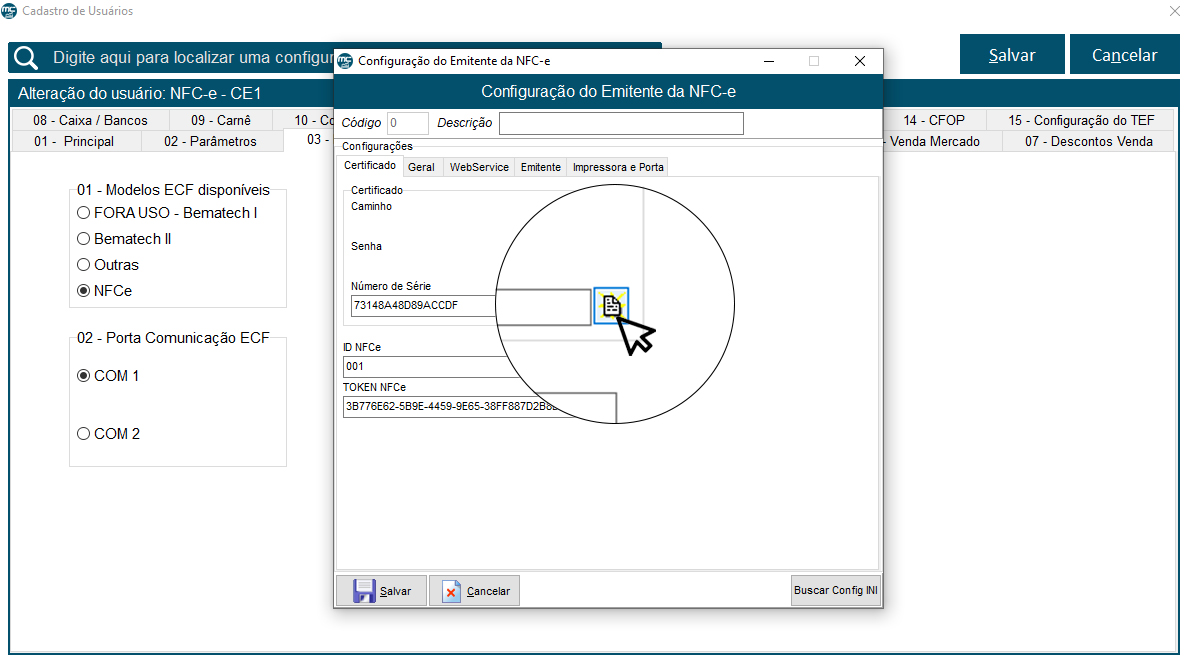Select the NFCe radio button

coord(84,291)
